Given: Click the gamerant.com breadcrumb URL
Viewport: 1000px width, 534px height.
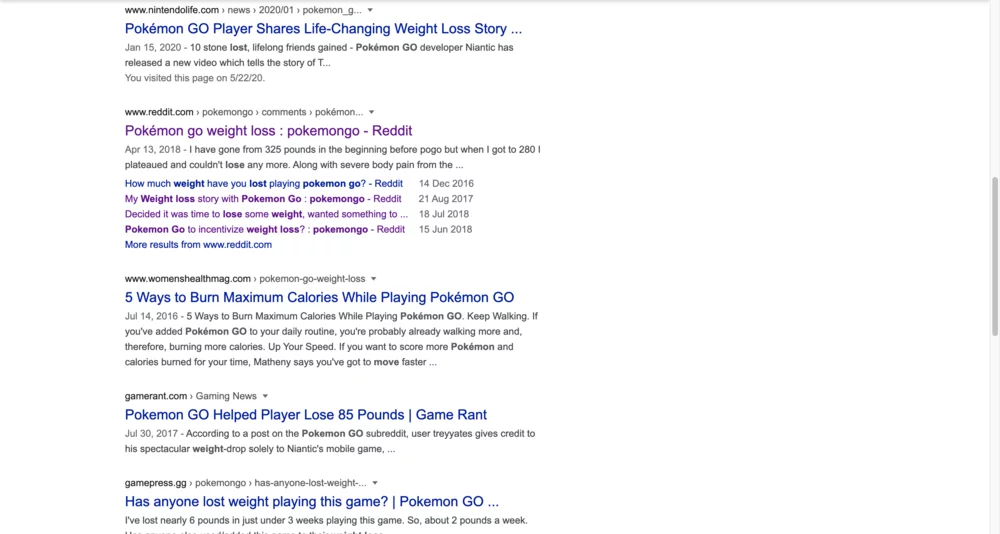Looking at the screenshot, I should click(x=156, y=396).
